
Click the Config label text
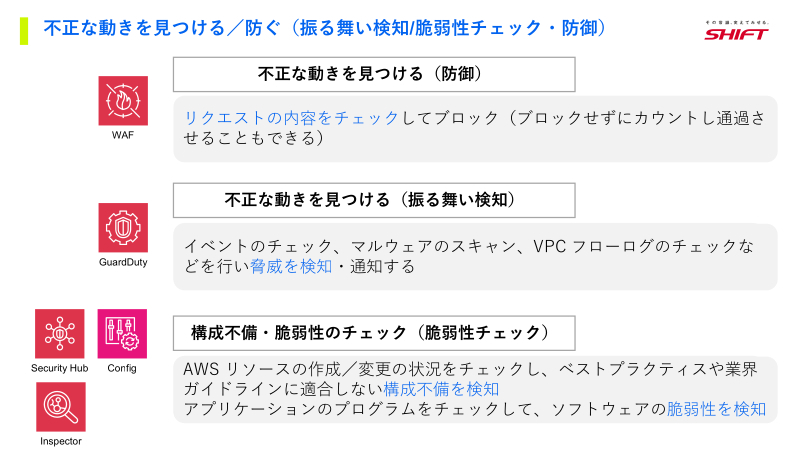[122, 368]
